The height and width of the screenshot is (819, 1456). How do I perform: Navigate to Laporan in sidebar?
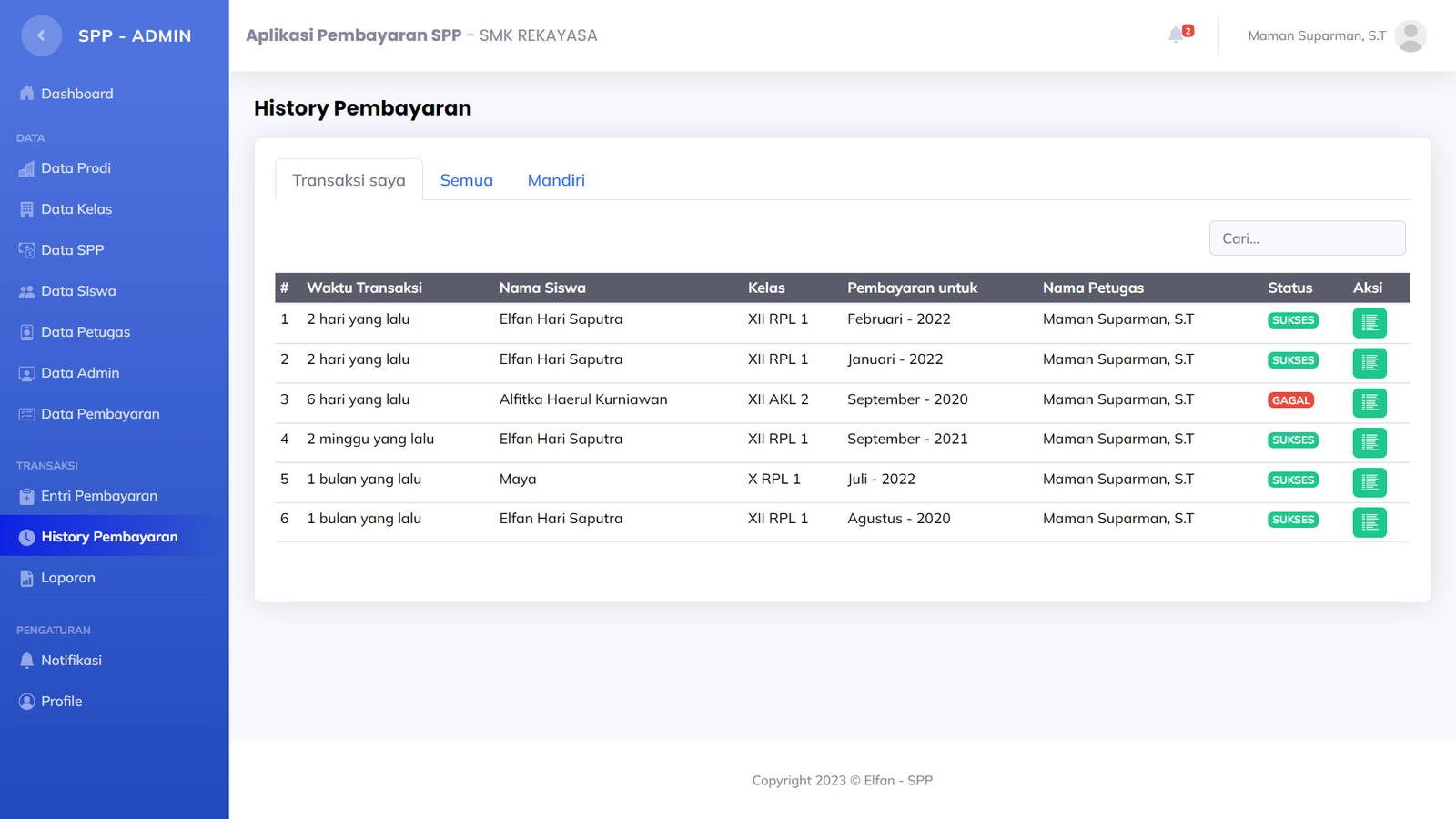click(68, 578)
